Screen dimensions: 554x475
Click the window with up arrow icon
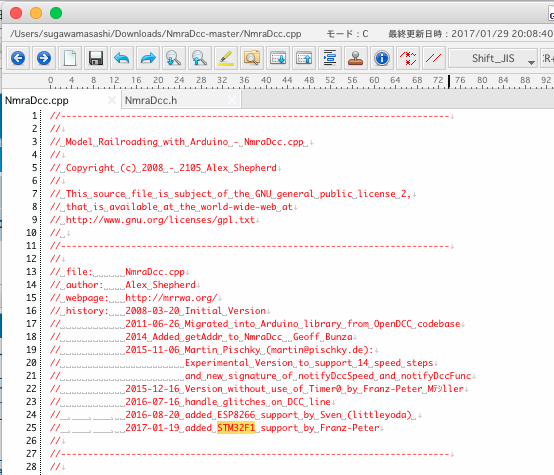[x=303, y=58]
